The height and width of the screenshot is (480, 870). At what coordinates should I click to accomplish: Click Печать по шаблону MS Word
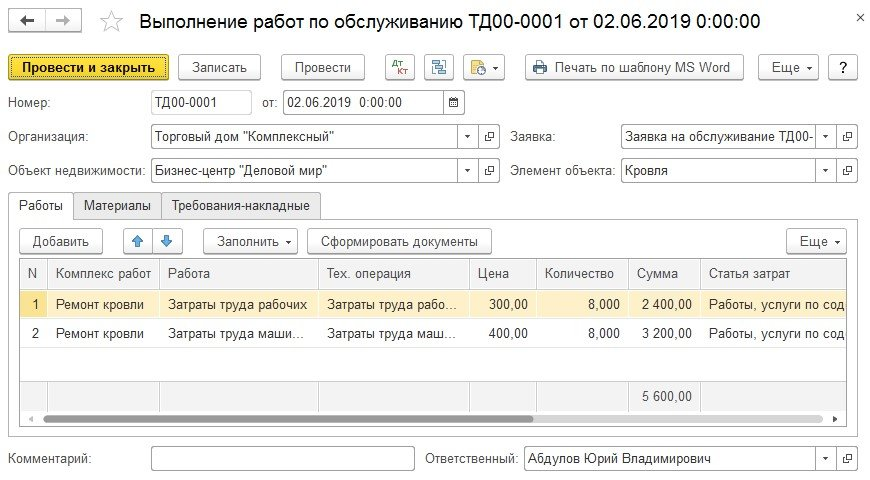(634, 68)
